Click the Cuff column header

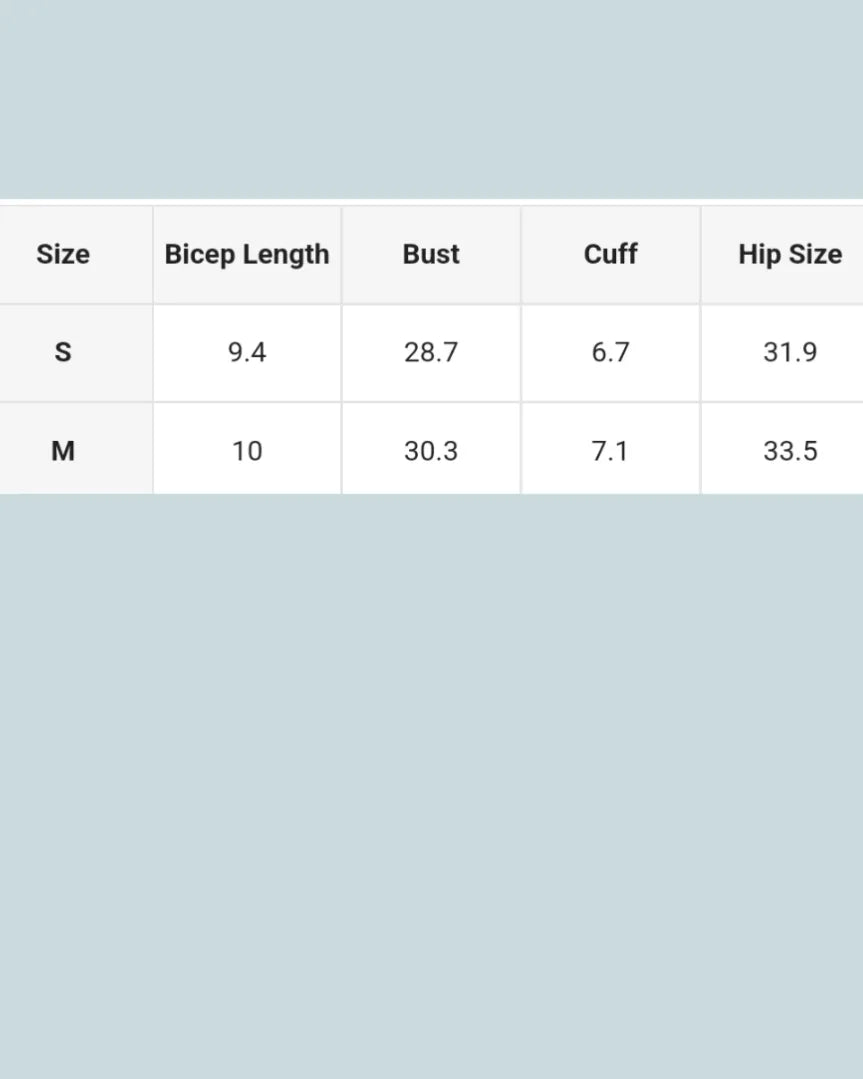610,254
